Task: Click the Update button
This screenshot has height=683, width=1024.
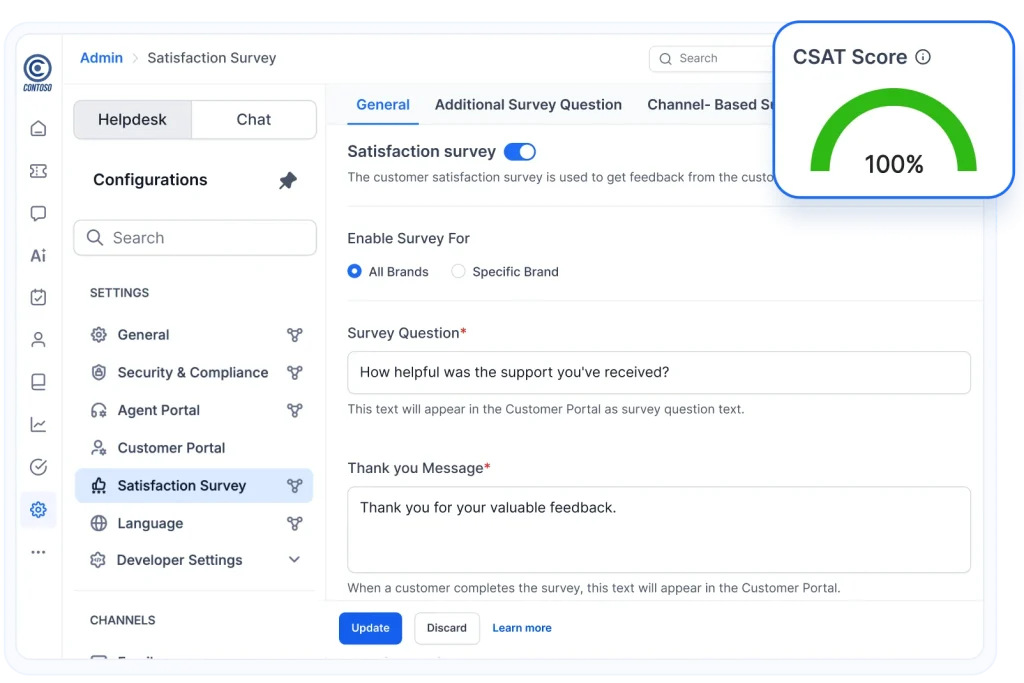Action: (370, 628)
